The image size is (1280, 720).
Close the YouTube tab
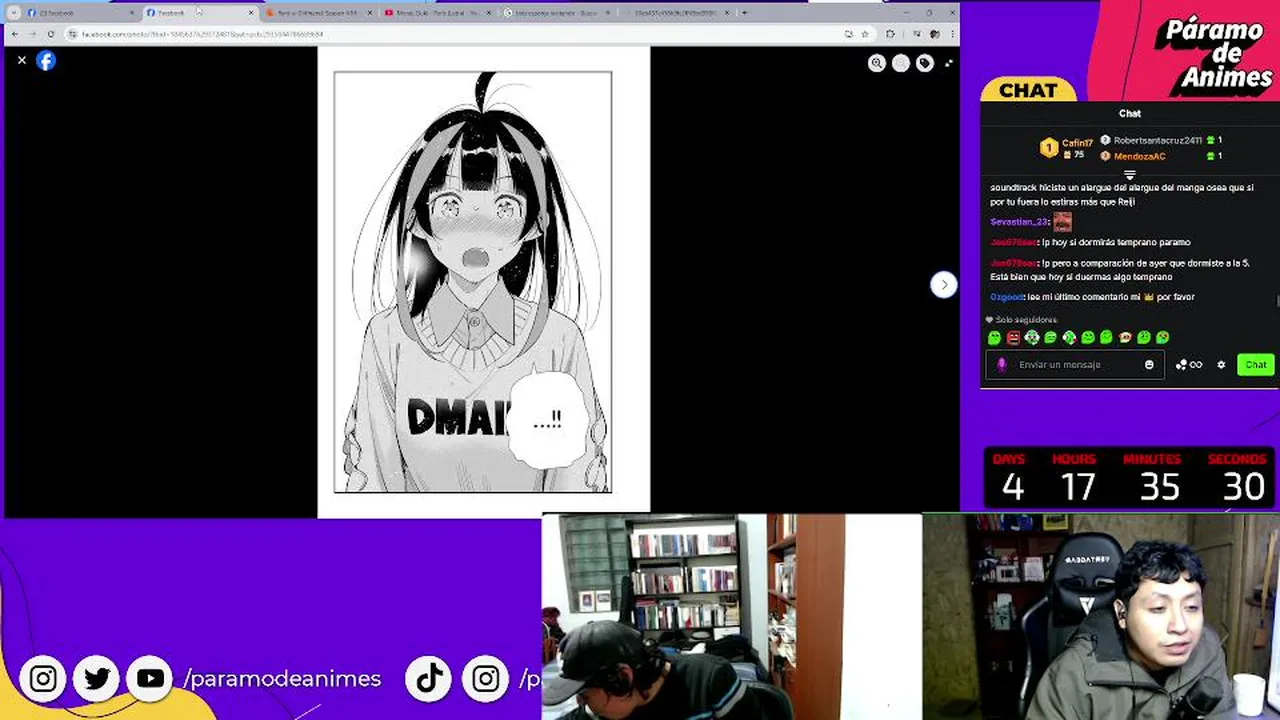(490, 13)
